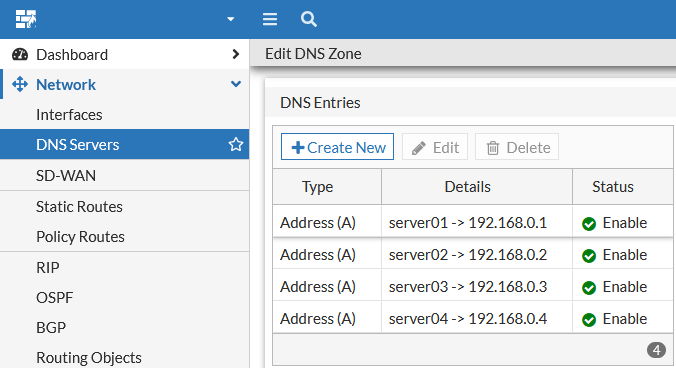Click the FortiGate logo icon

(26, 19)
